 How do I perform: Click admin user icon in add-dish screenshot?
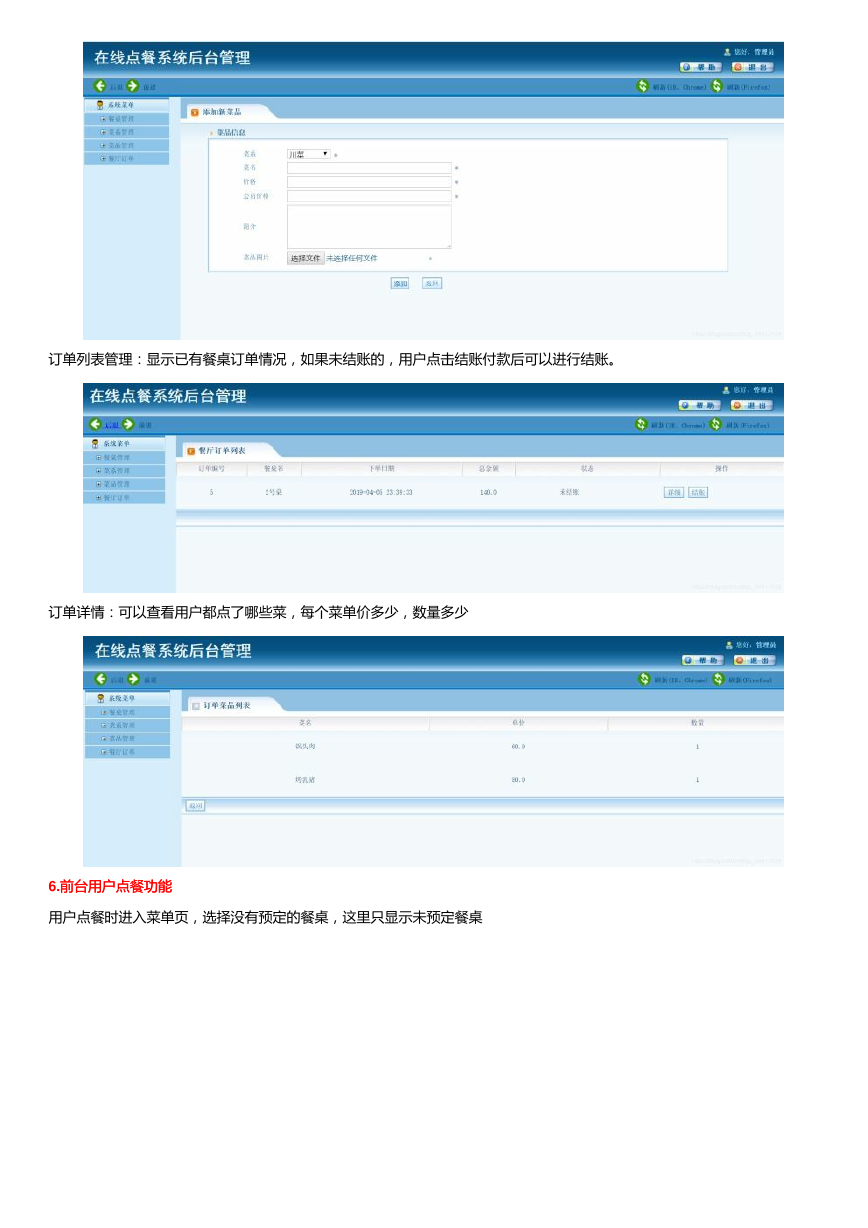[727, 52]
